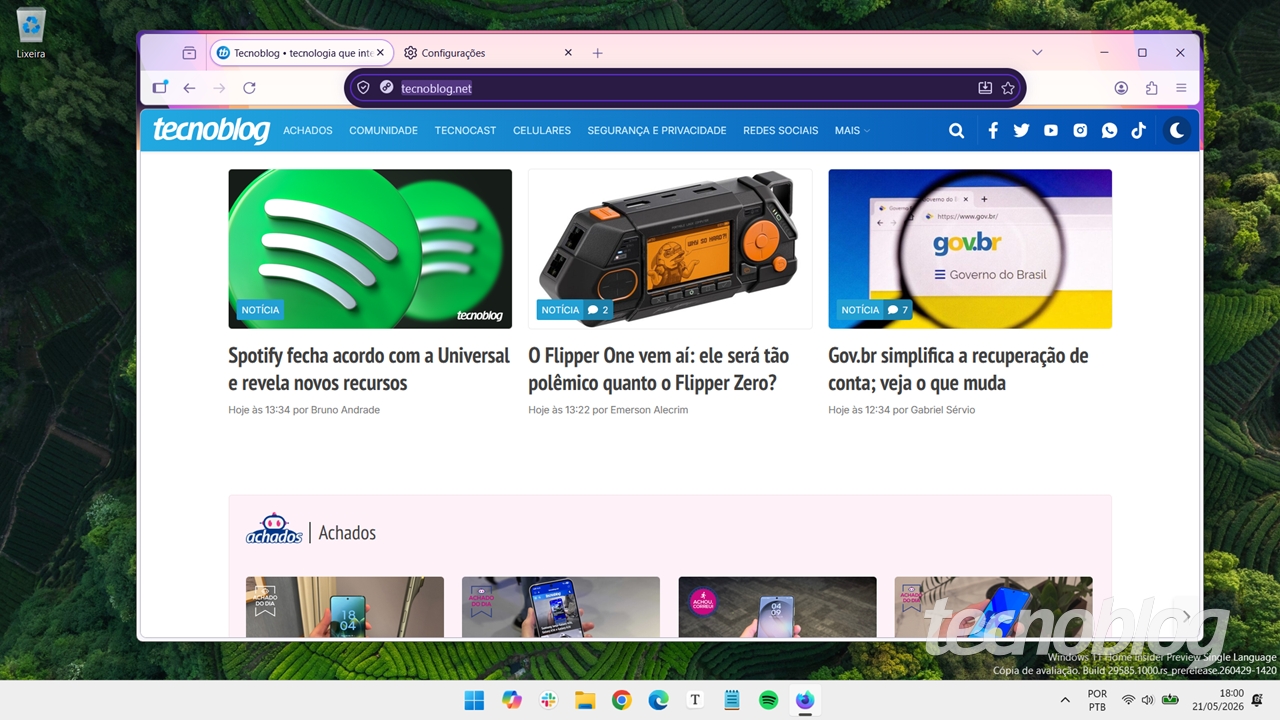This screenshot has height=720, width=1280.
Task: Open the gov.br magnifier article thumbnail
Action: coord(970,249)
